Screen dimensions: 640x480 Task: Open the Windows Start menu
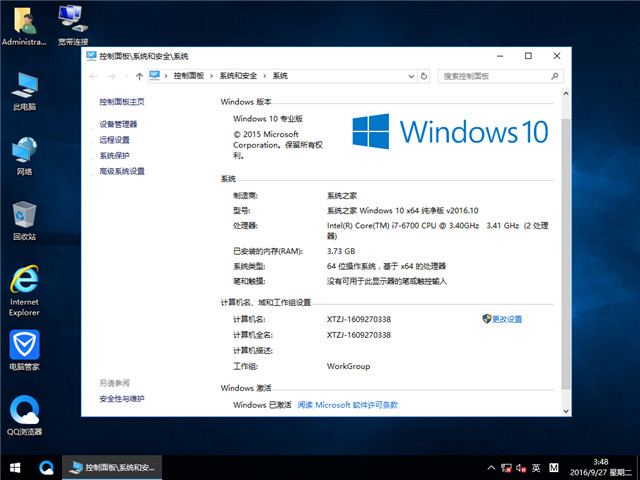(15, 468)
